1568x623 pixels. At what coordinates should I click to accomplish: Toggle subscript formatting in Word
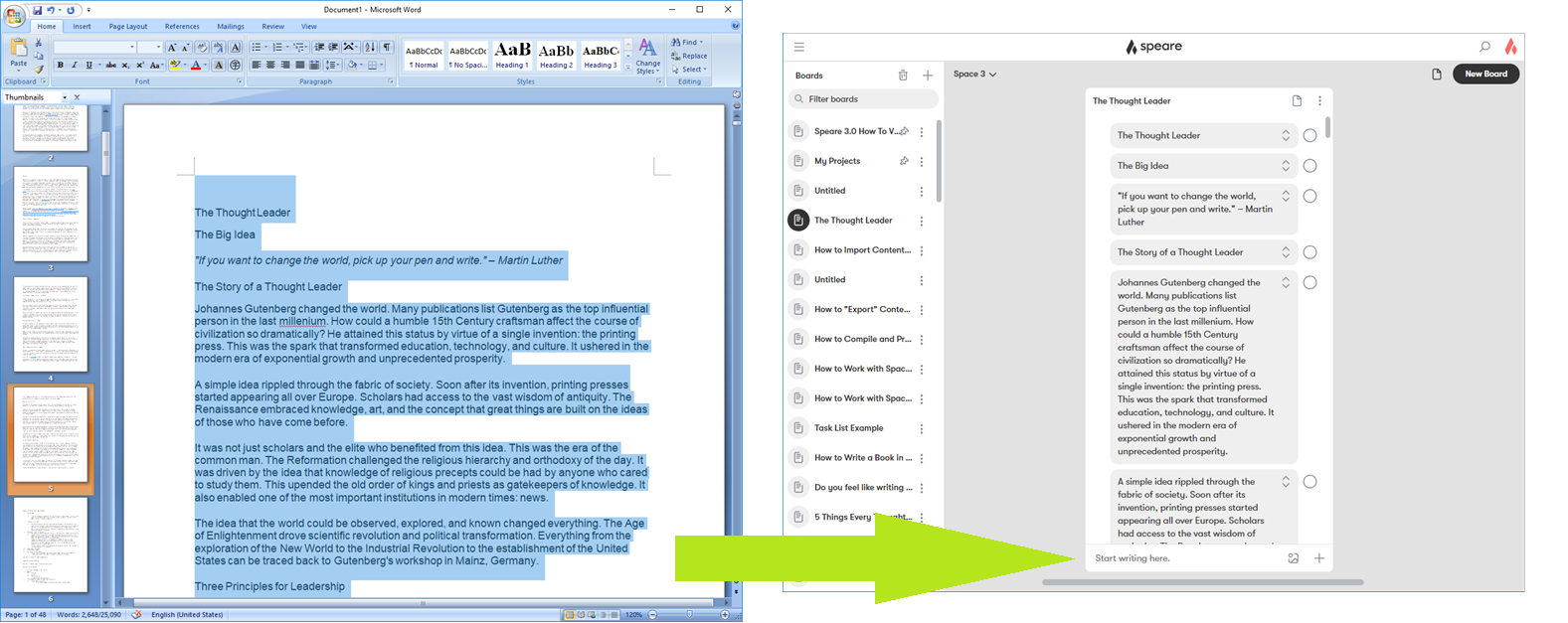click(125, 66)
